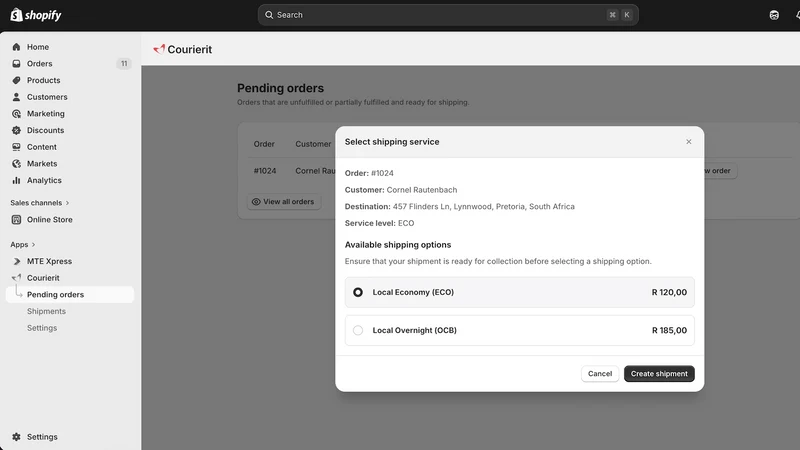Image resolution: width=800 pixels, height=450 pixels.
Task: Click the Courierit app icon in sidebar
Action: (x=16, y=278)
